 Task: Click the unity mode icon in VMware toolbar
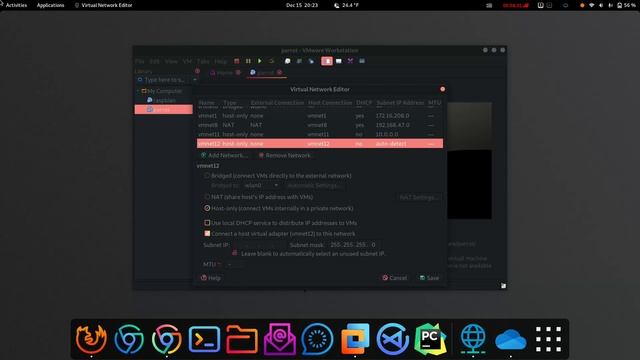click(x=350, y=61)
